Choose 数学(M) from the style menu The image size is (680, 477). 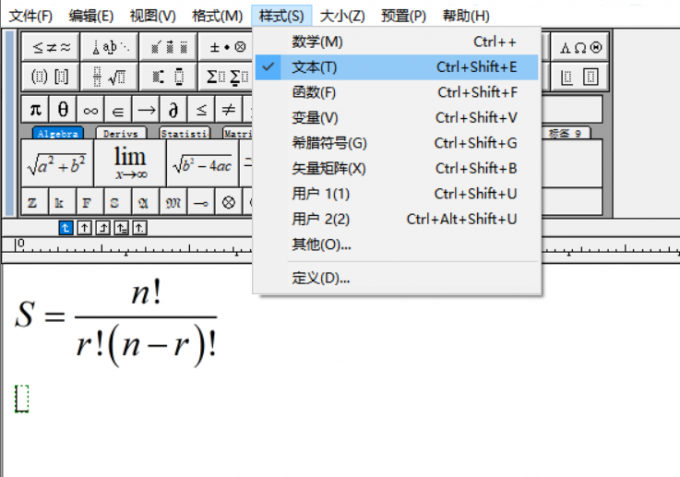[x=316, y=41]
